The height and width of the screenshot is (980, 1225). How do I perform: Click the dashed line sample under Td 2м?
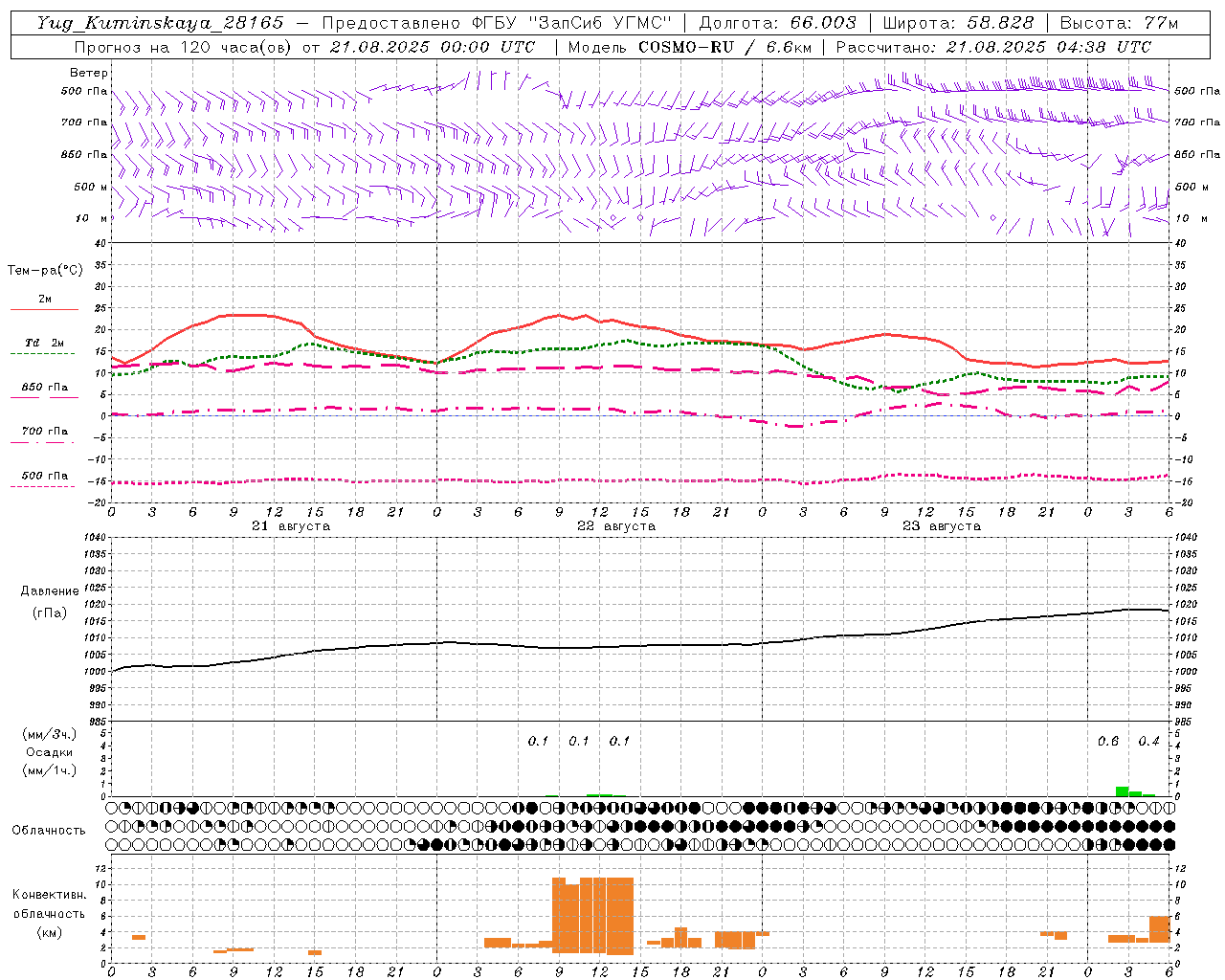43,354
